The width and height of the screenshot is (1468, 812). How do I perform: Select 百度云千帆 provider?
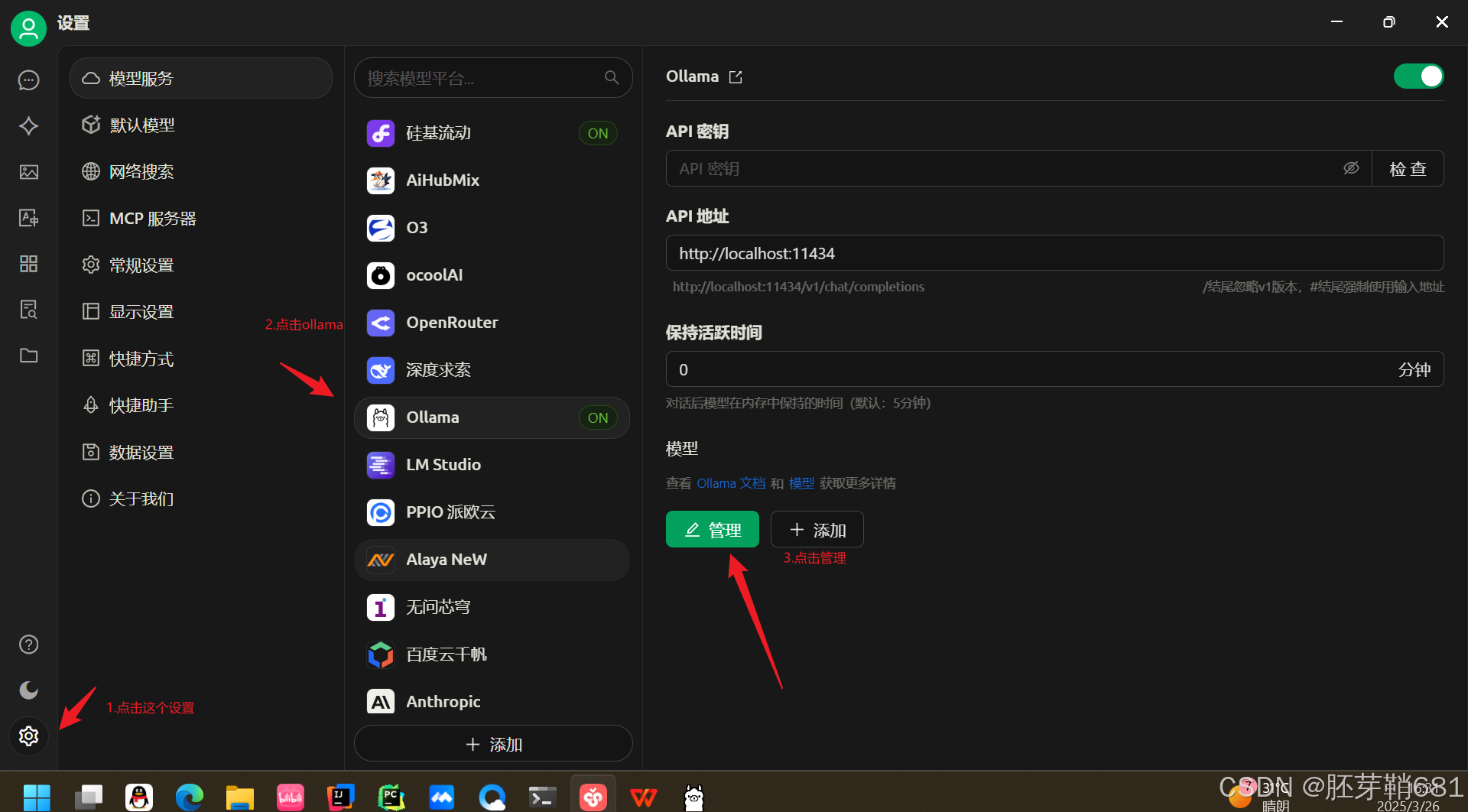pyautogui.click(x=492, y=654)
